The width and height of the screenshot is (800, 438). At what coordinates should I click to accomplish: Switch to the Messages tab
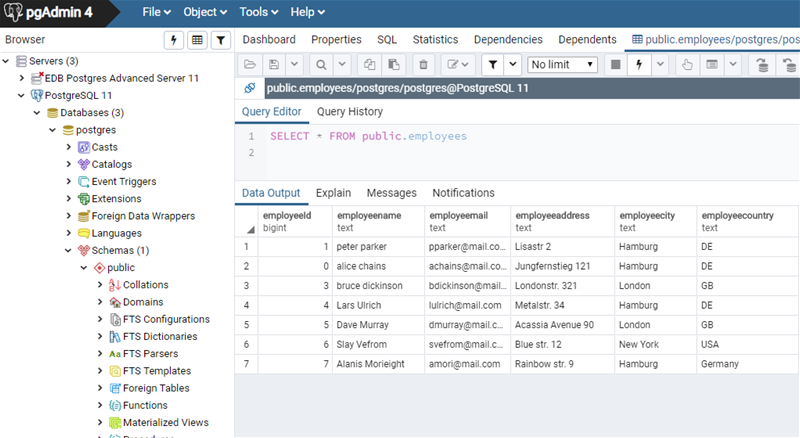(x=391, y=193)
